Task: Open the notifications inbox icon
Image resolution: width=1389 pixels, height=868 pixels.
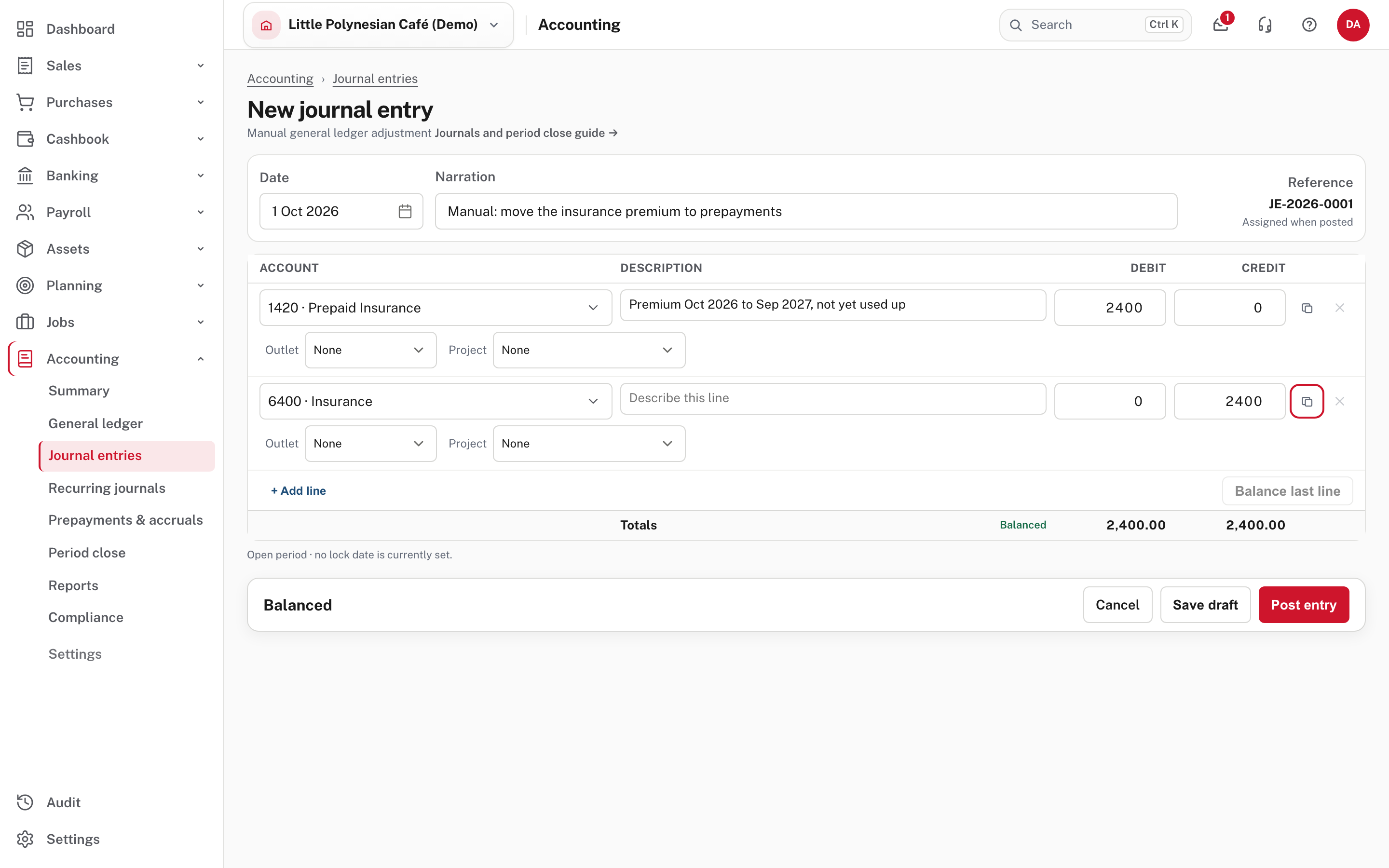Action: [x=1220, y=25]
